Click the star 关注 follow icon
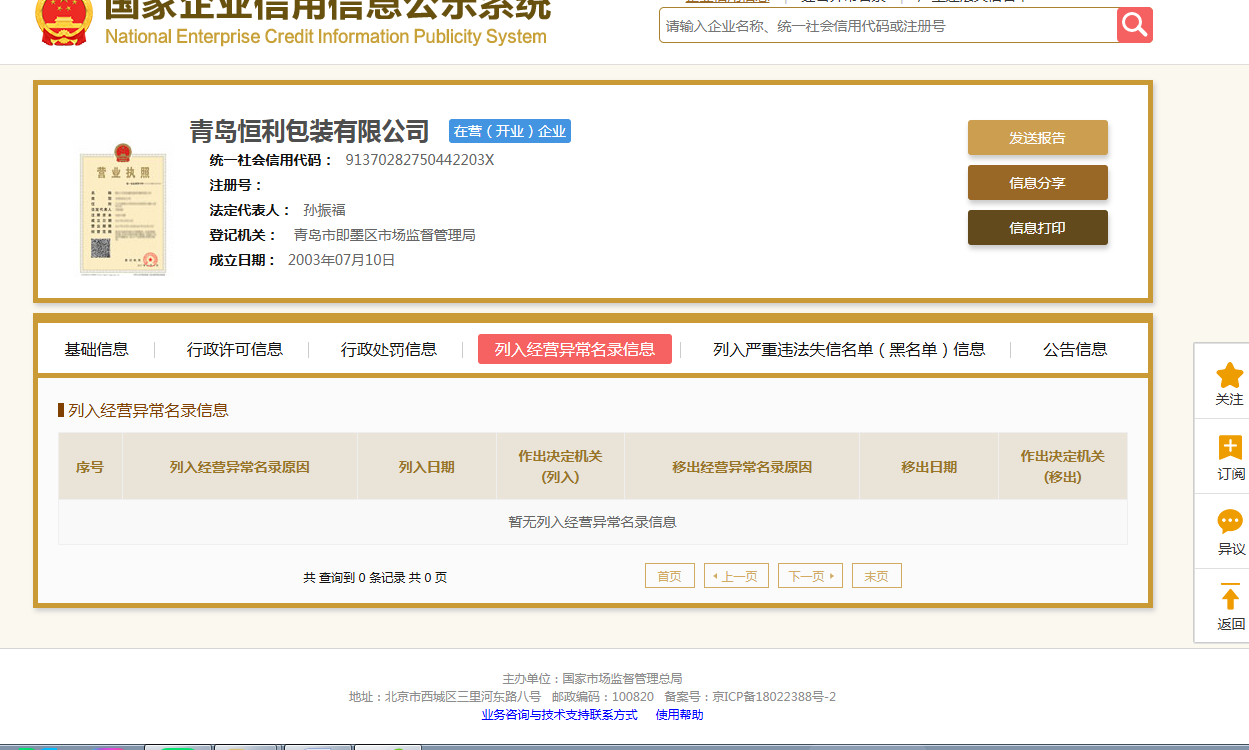Screen dimensions: 1249x750 coord(1229,376)
